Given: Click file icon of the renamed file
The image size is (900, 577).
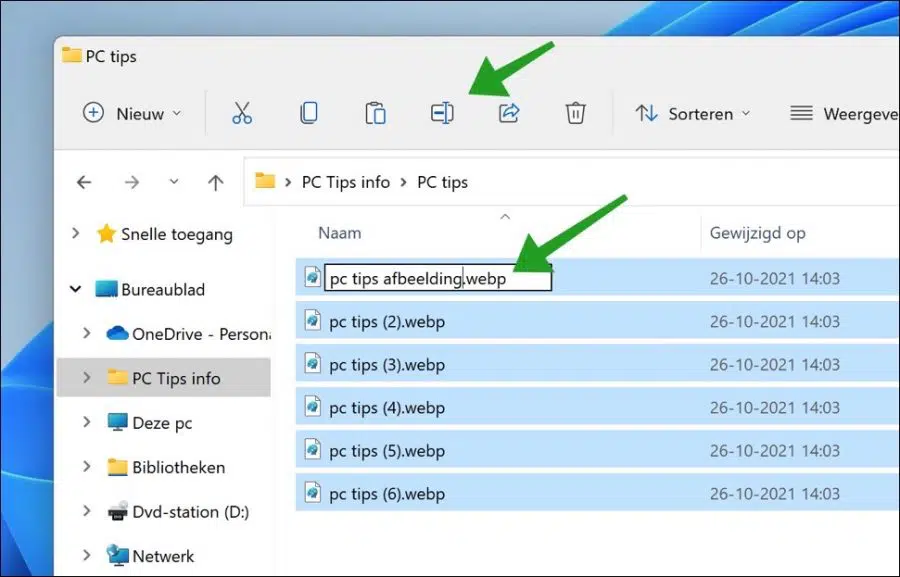Looking at the screenshot, I should tap(312, 277).
